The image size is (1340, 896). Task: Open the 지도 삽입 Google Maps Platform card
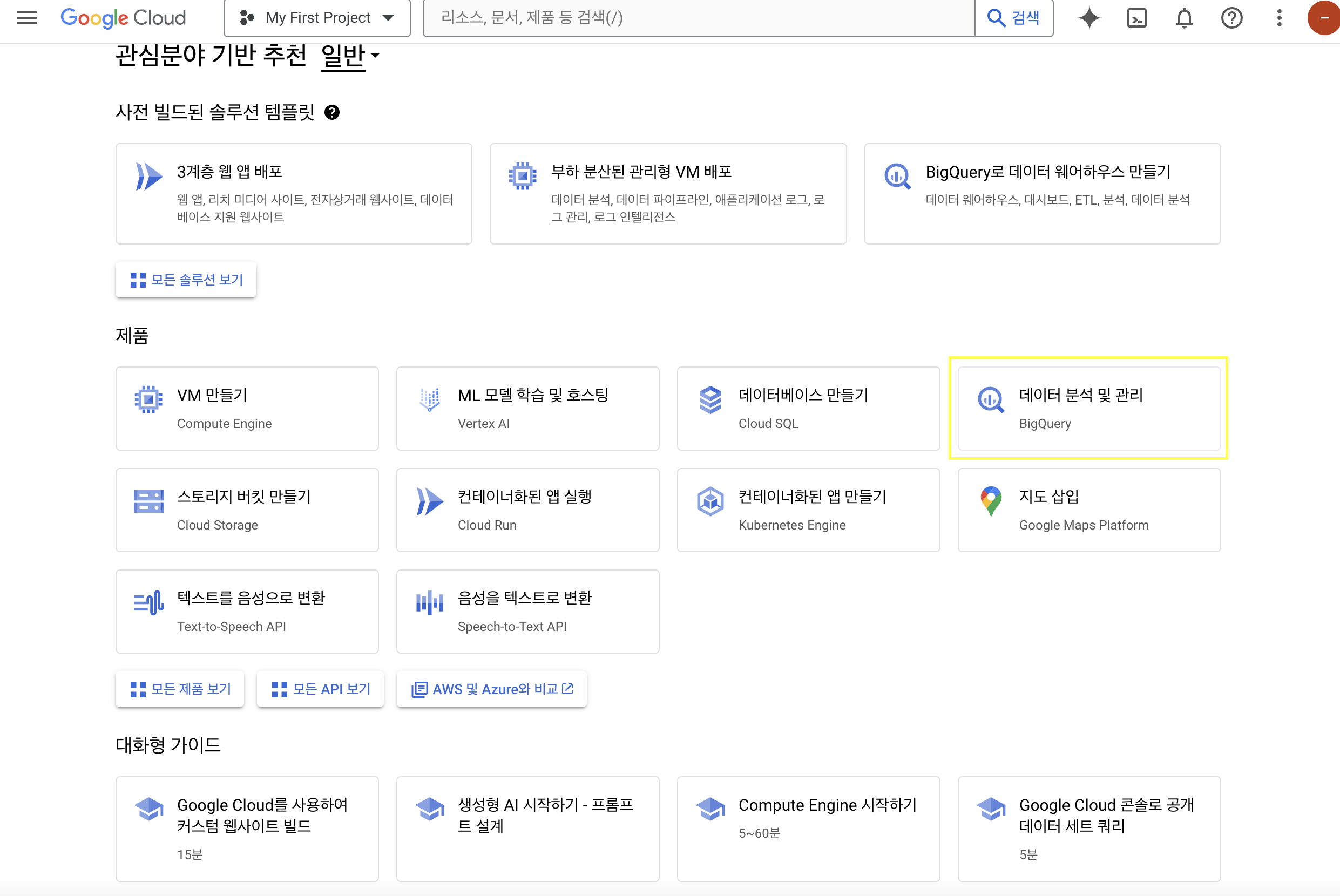pyautogui.click(x=1088, y=510)
